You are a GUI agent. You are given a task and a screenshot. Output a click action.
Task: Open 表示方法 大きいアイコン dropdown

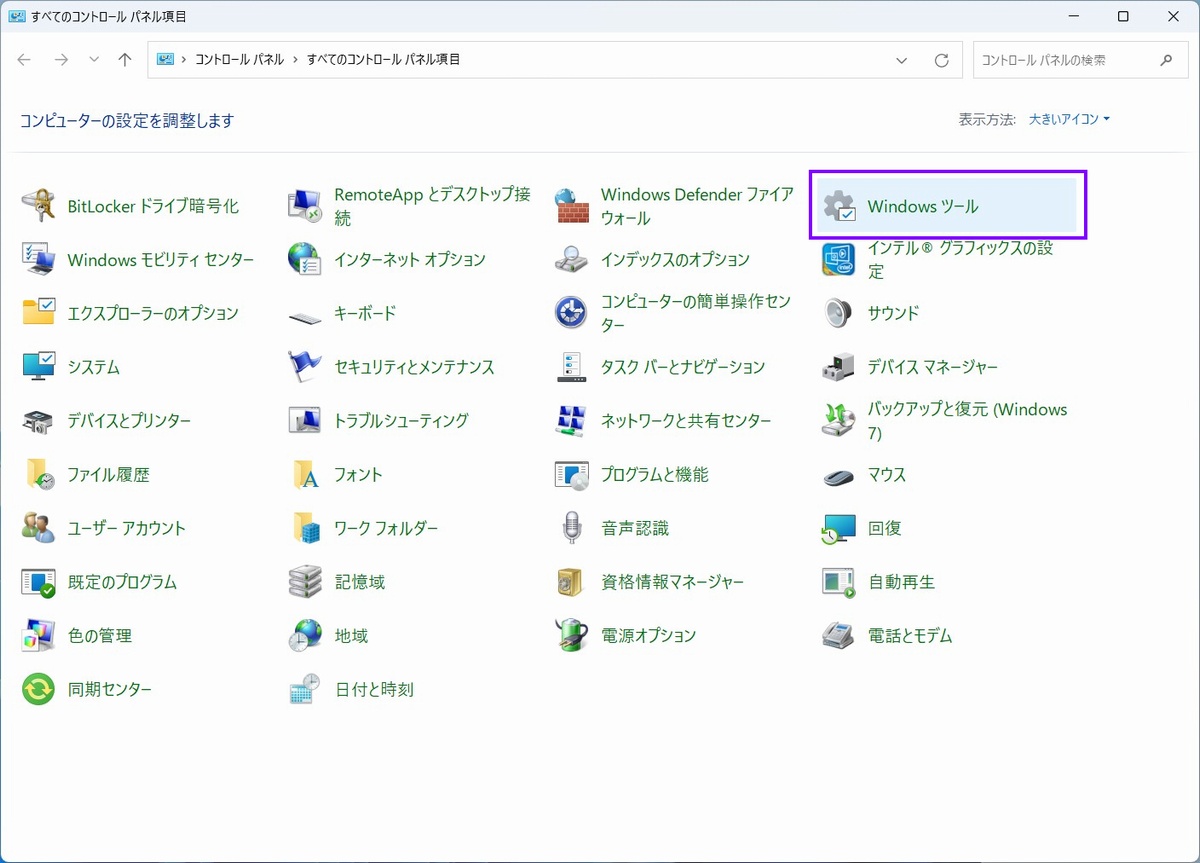[x=1069, y=119]
